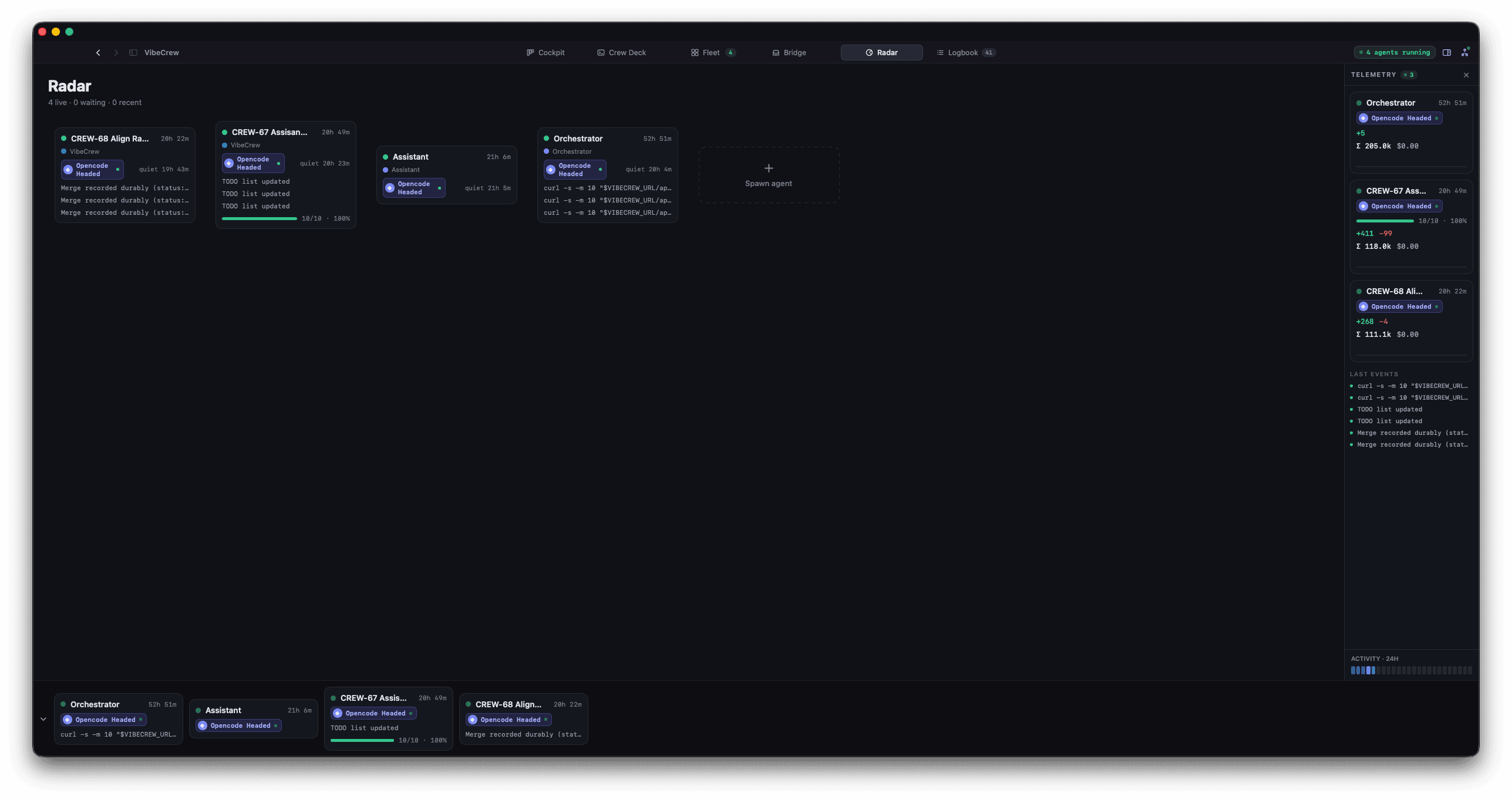Toggle the right telemetry panel icon

(x=1447, y=53)
